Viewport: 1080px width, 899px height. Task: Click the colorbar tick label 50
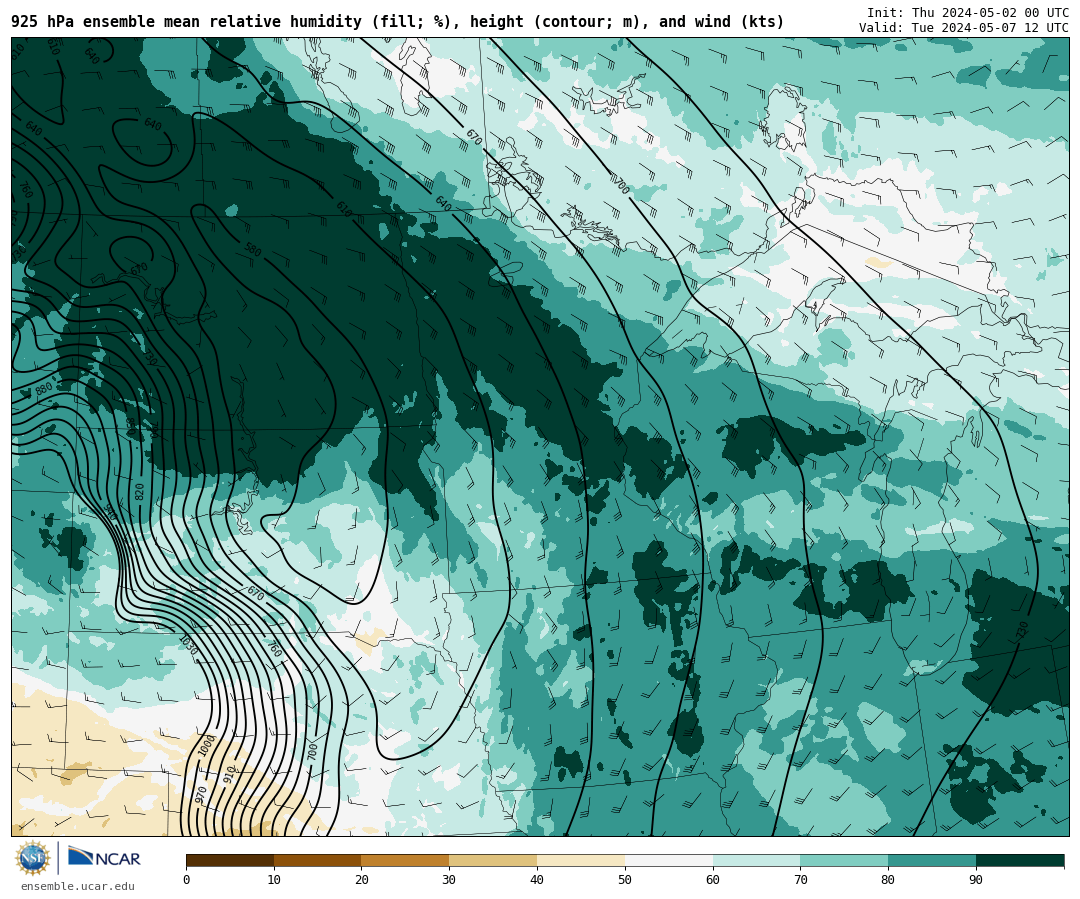[x=625, y=880]
